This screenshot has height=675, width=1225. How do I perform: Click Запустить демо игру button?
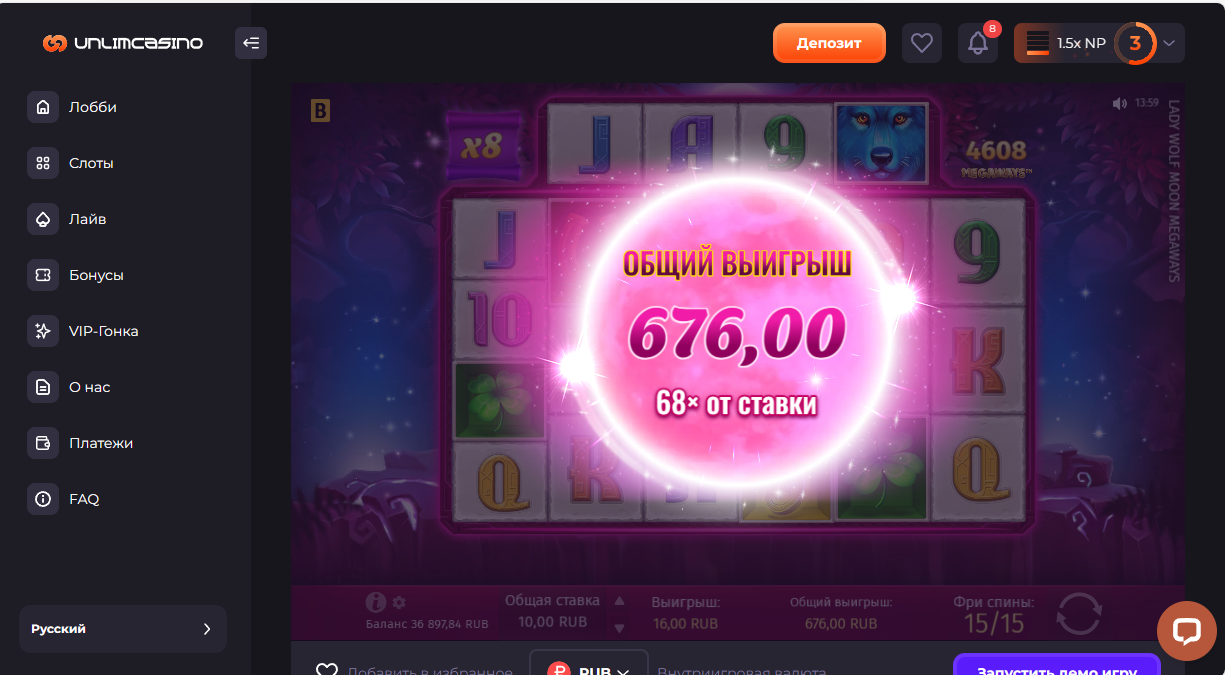(x=1057, y=668)
